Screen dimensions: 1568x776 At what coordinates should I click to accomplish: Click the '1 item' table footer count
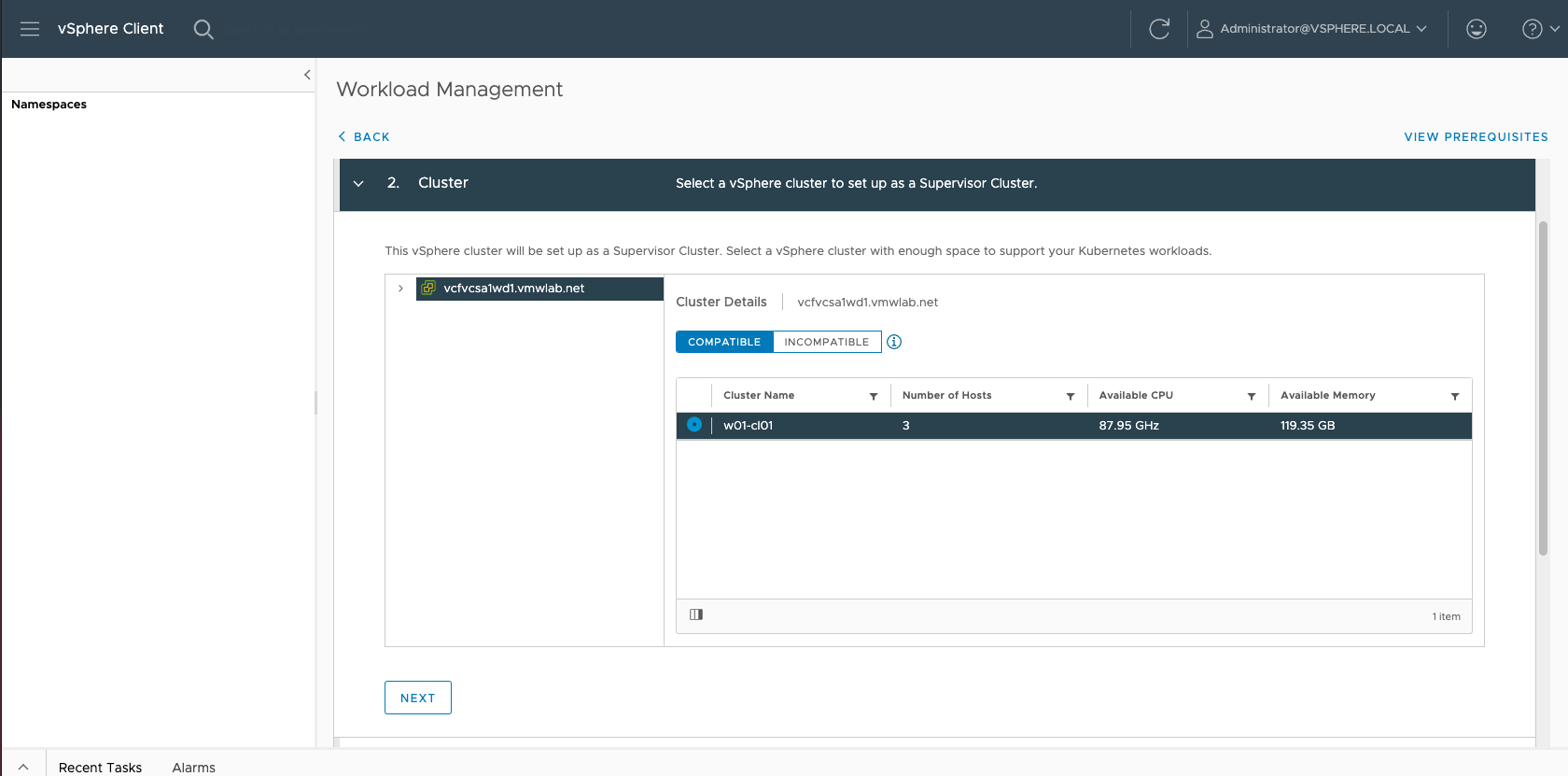[1446, 616]
